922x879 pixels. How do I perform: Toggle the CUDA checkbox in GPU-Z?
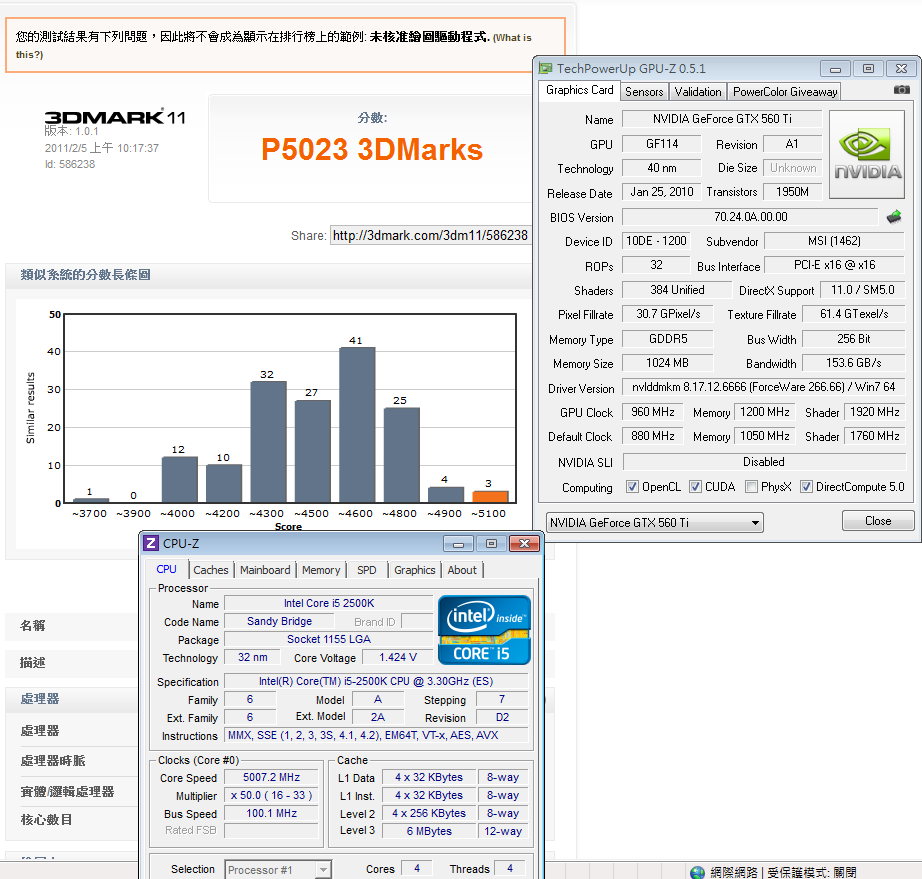click(x=695, y=486)
